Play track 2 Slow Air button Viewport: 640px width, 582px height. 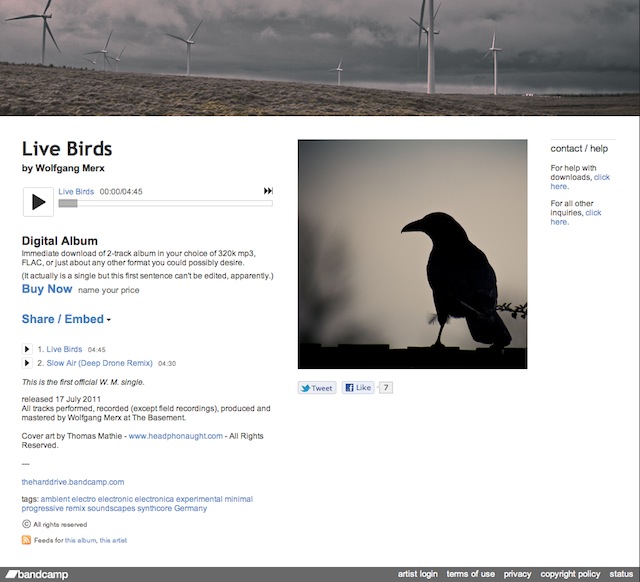(27, 363)
